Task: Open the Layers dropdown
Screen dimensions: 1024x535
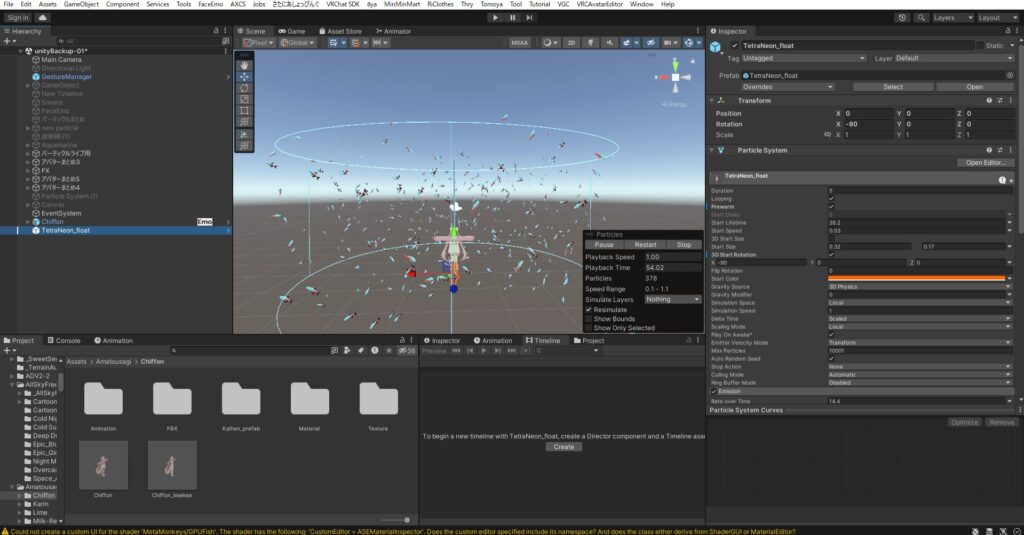Action: click(950, 17)
